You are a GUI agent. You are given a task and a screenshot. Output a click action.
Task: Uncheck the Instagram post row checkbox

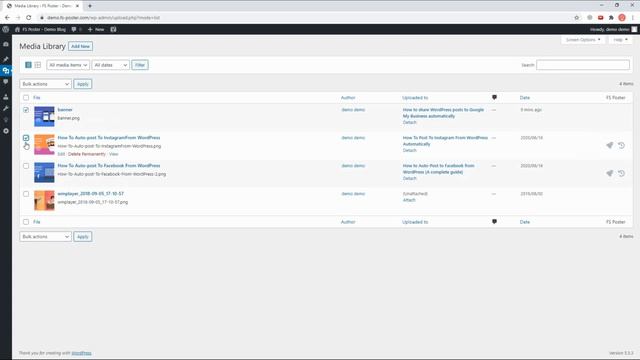click(x=26, y=138)
